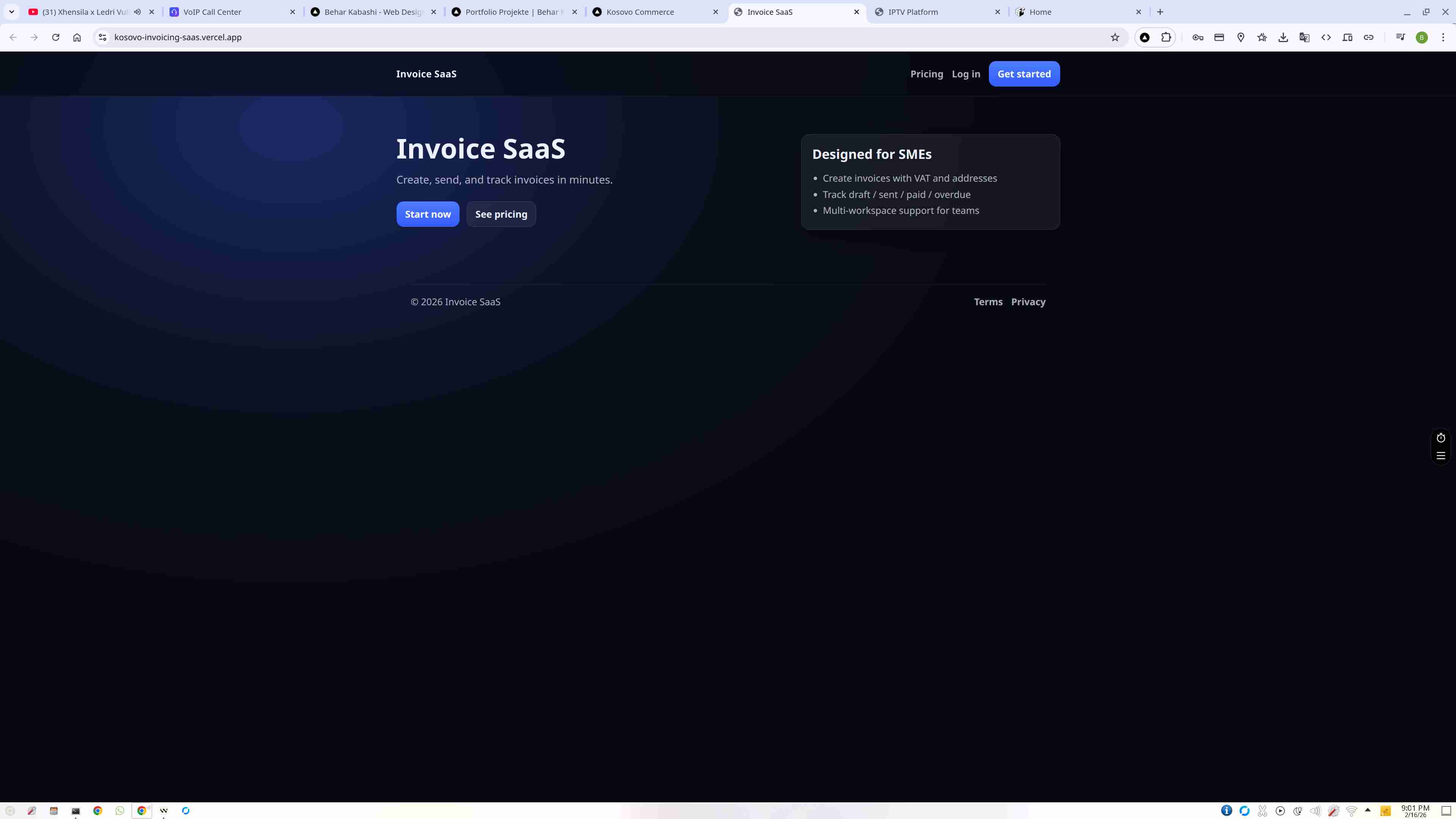
Task: Switch to Behar Kabashi - Web Design tab
Action: click(373, 12)
